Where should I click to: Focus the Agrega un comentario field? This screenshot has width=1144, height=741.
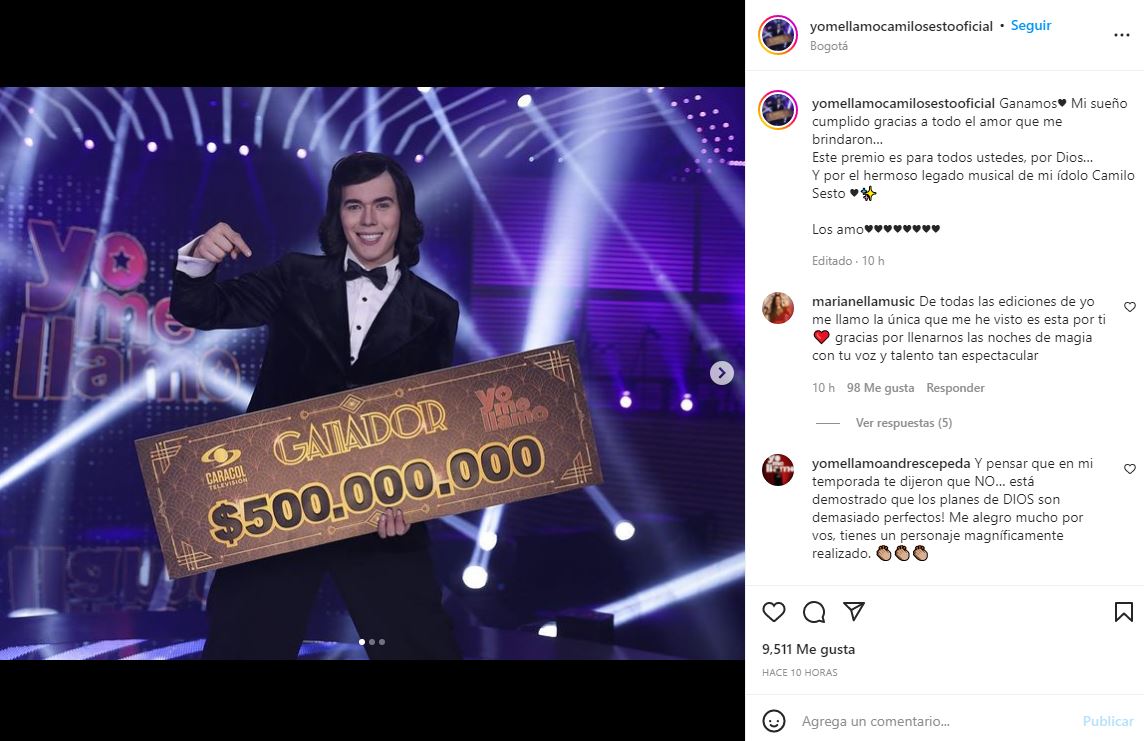point(934,721)
